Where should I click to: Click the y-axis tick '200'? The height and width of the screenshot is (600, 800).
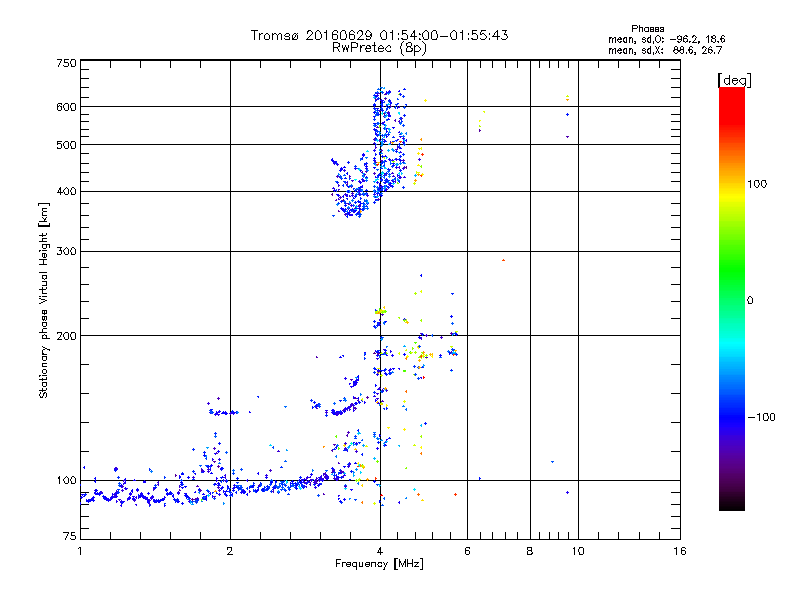pos(66,336)
